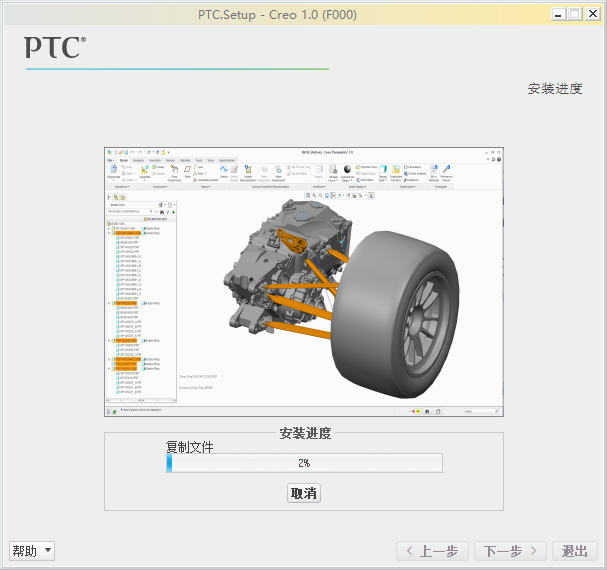Open the 帮助 help dropdown
The height and width of the screenshot is (570, 607).
click(32, 551)
